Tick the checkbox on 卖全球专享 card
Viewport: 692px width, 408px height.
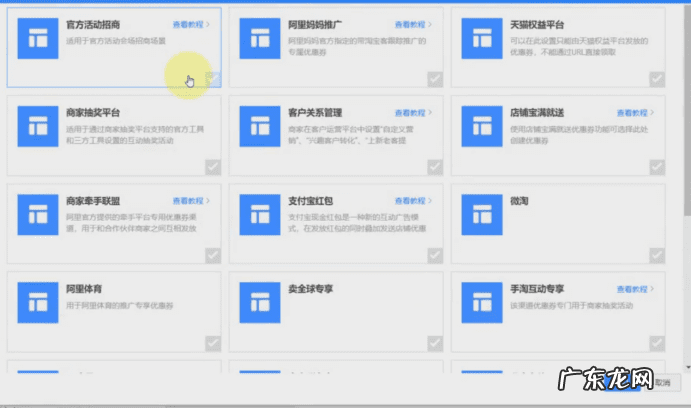tap(435, 344)
